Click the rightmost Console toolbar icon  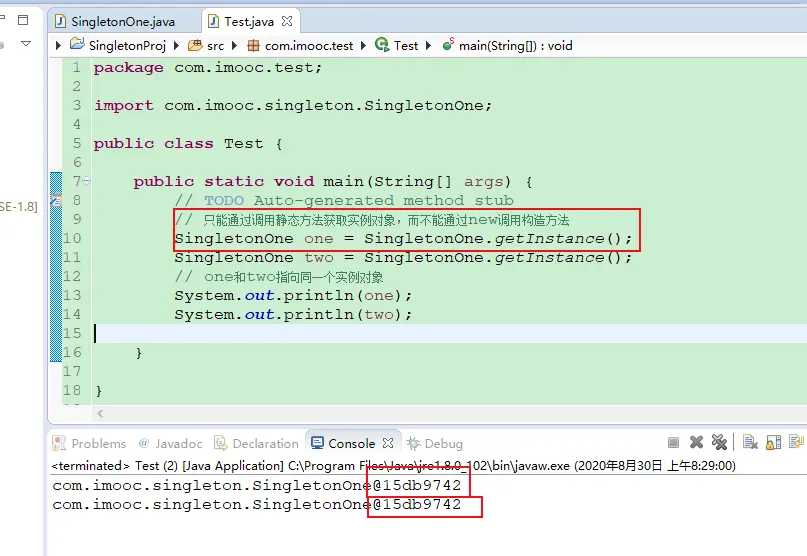pos(797,443)
